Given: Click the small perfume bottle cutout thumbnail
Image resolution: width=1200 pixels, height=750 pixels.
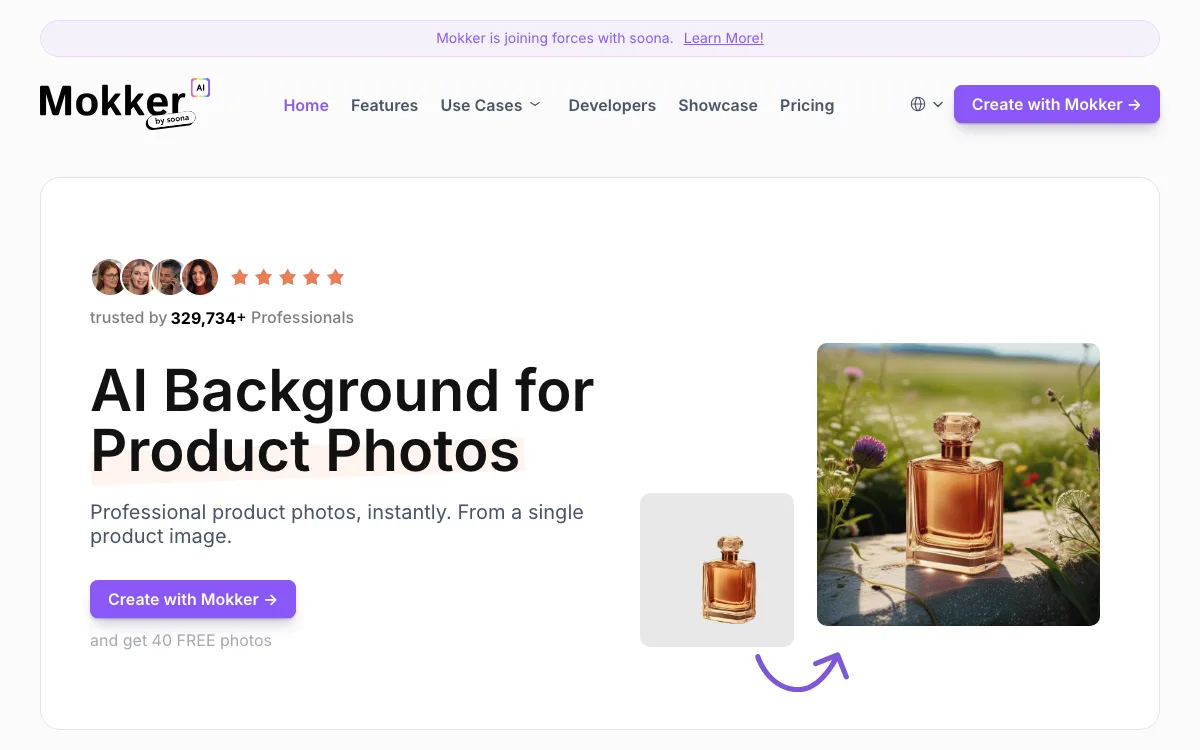Looking at the screenshot, I should point(717,570).
